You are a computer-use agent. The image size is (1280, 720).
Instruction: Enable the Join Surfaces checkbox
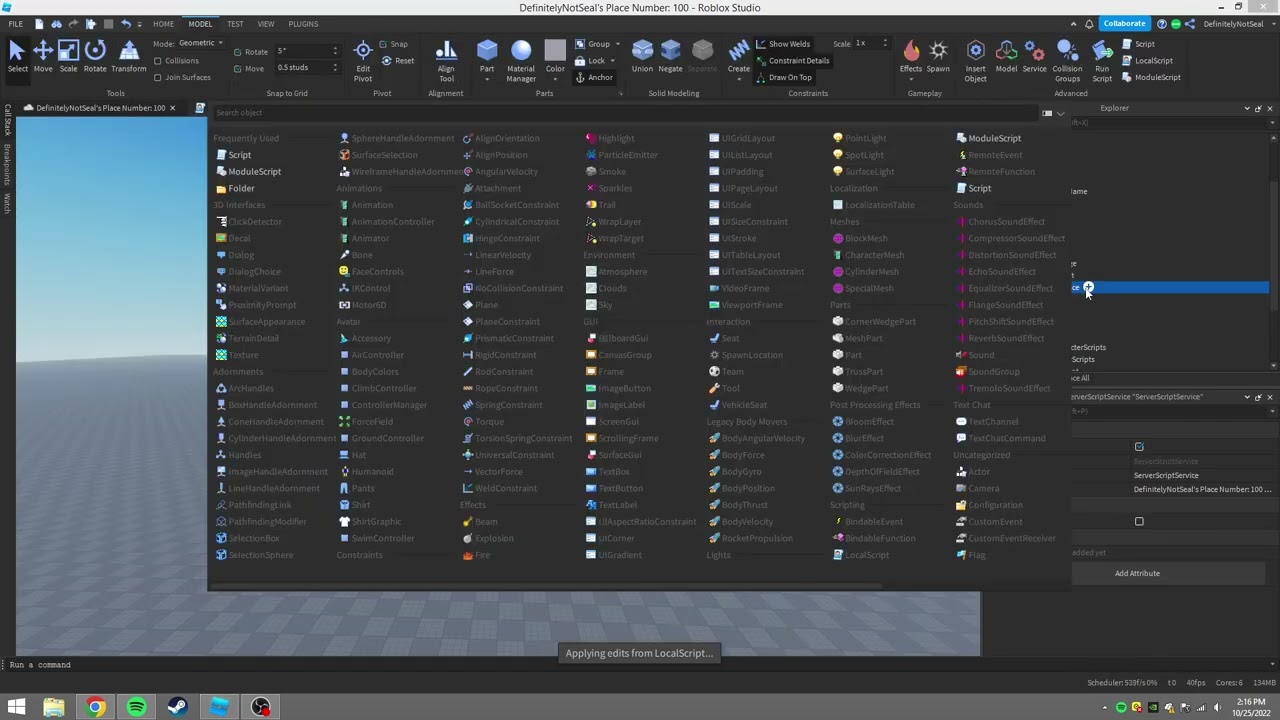pyautogui.click(x=158, y=77)
